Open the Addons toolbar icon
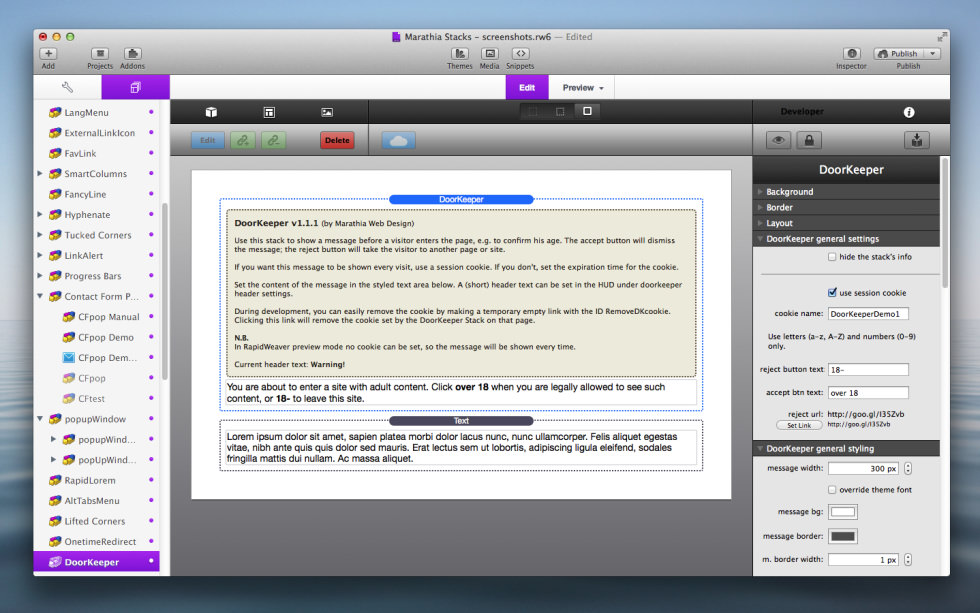The width and height of the screenshot is (980, 613). pos(132,54)
